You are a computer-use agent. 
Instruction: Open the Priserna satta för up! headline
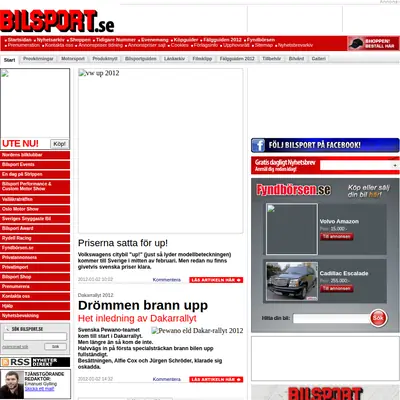pos(123,243)
